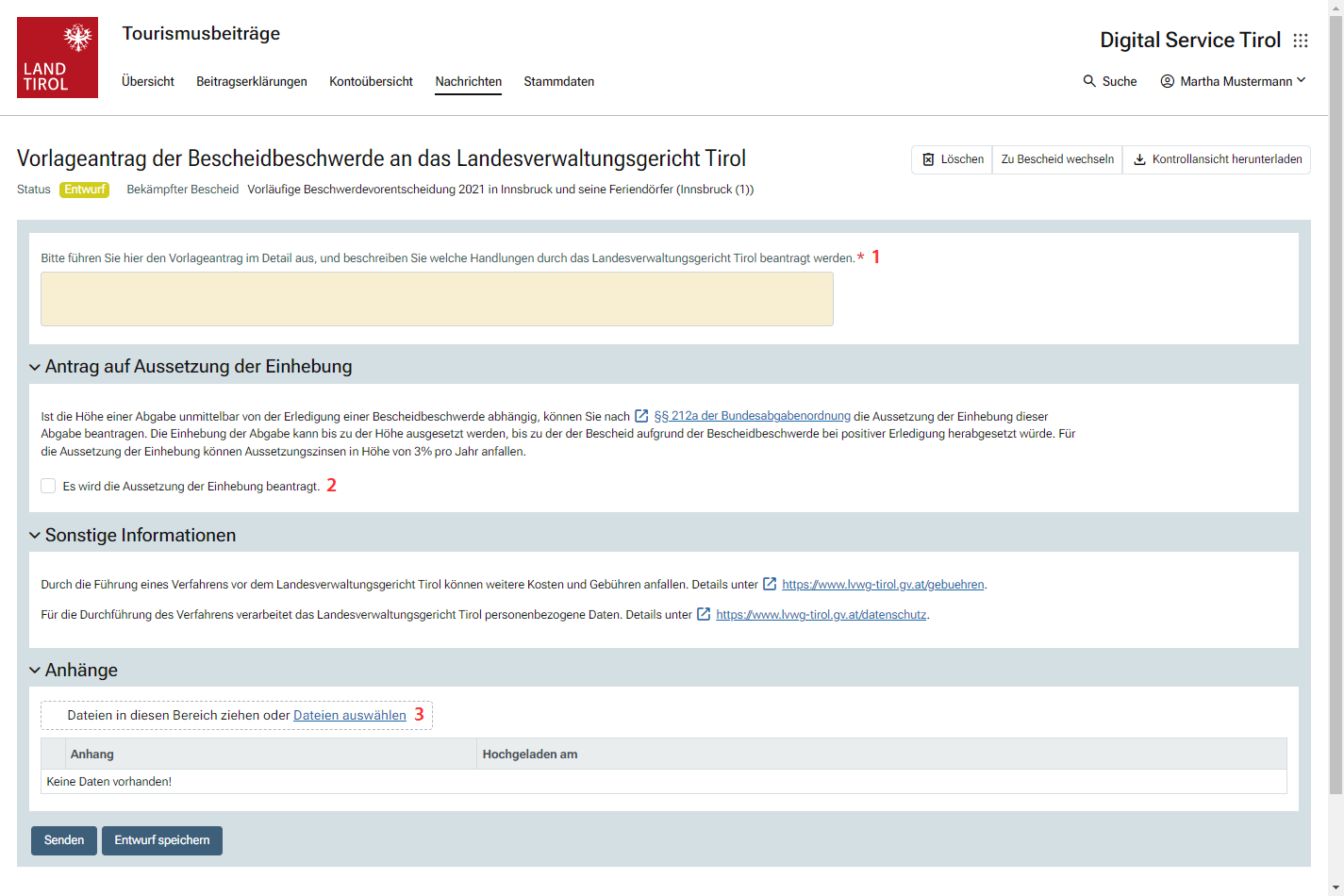Click the Land Tirol logo
This screenshot has width=1344, height=896.
pos(58,58)
